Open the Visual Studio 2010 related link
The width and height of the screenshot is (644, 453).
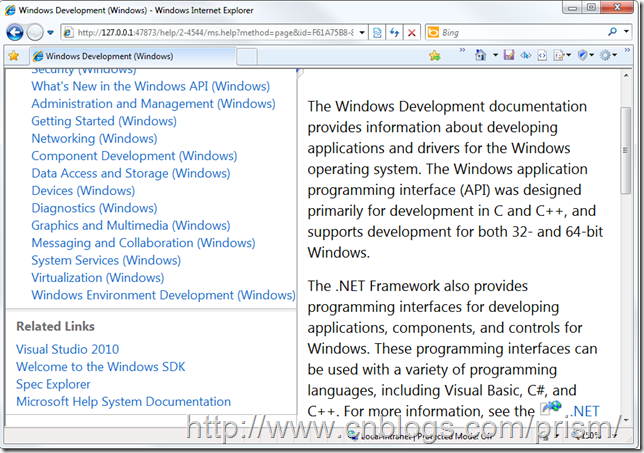coord(67,349)
